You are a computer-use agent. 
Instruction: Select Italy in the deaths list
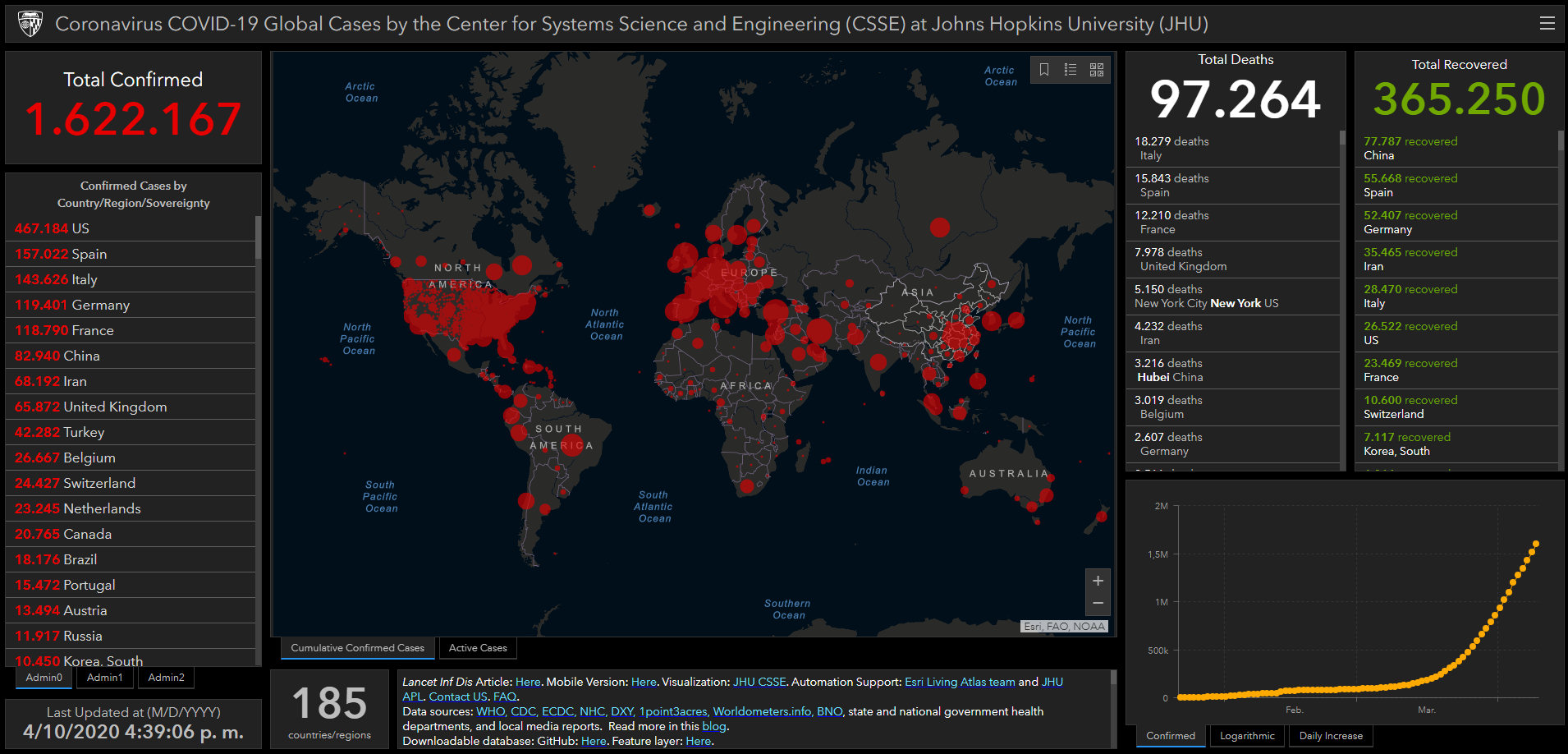(x=1171, y=149)
